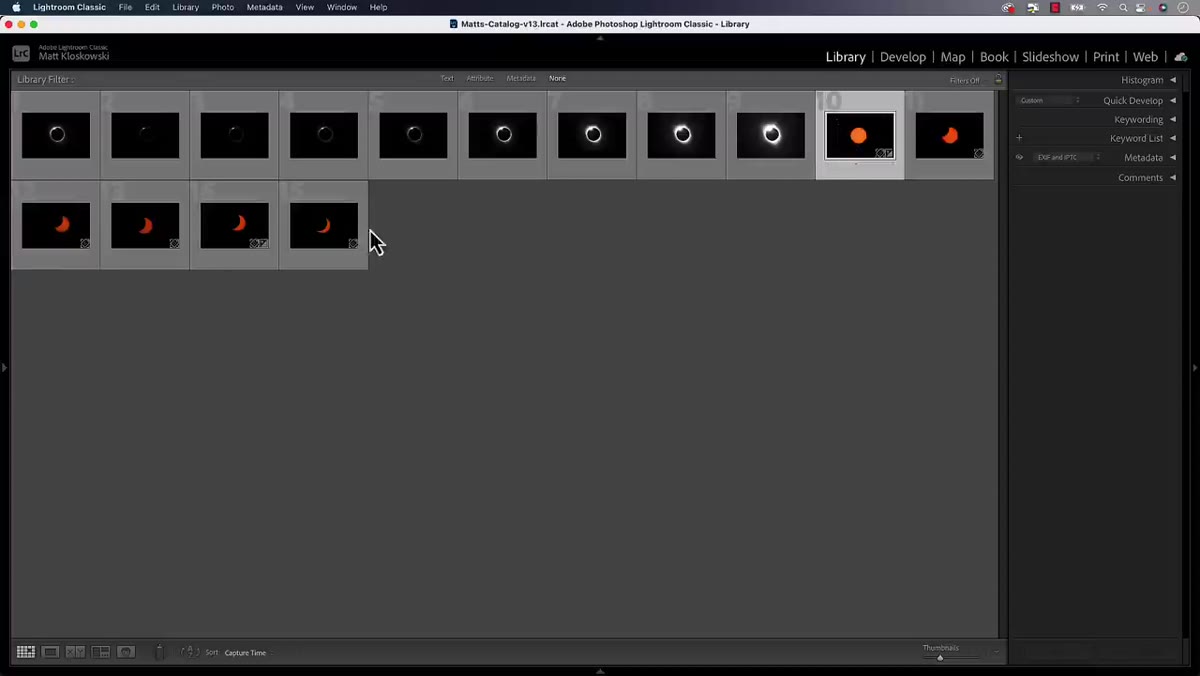
Task: Click the Lightroom Classic LrC logo
Action: pyautogui.click(x=21, y=53)
